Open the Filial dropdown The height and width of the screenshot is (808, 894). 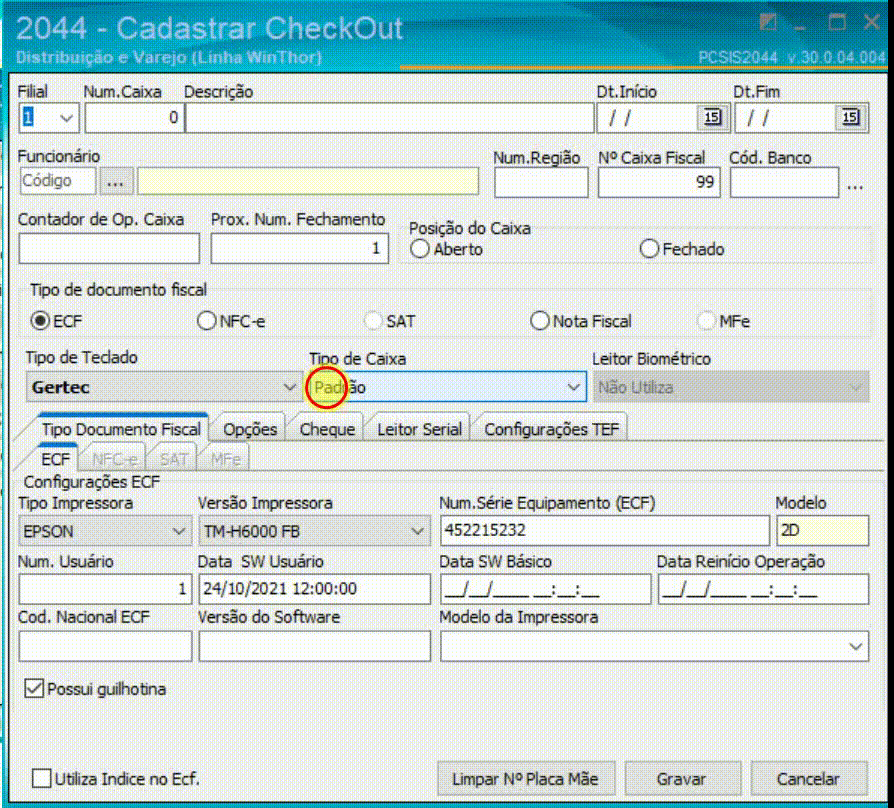point(66,118)
